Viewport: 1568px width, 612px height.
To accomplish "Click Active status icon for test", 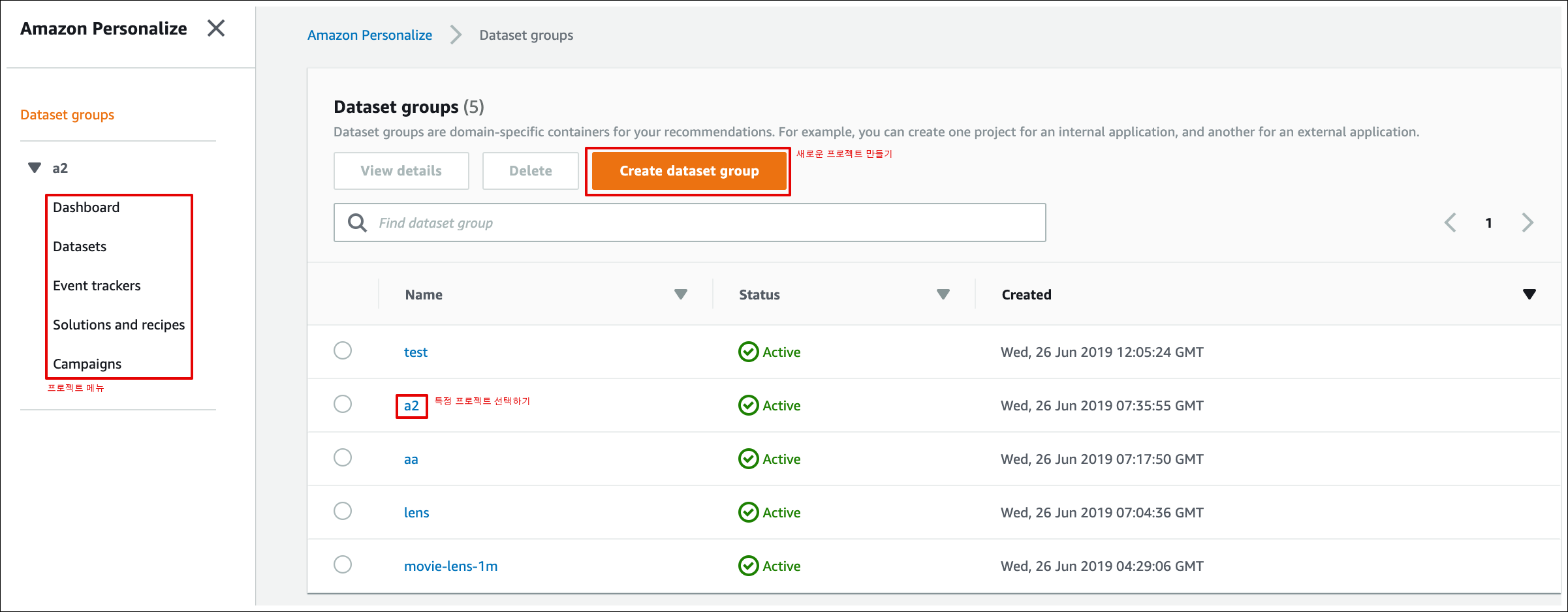I will point(748,352).
